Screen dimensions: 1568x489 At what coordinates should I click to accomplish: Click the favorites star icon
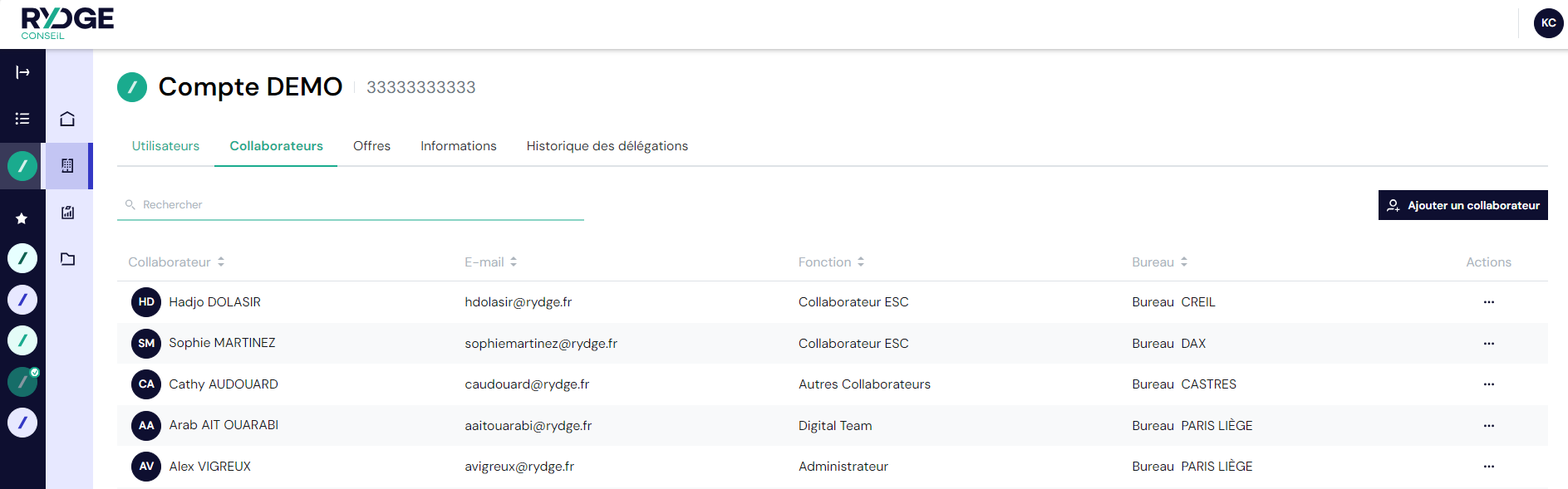[22, 218]
